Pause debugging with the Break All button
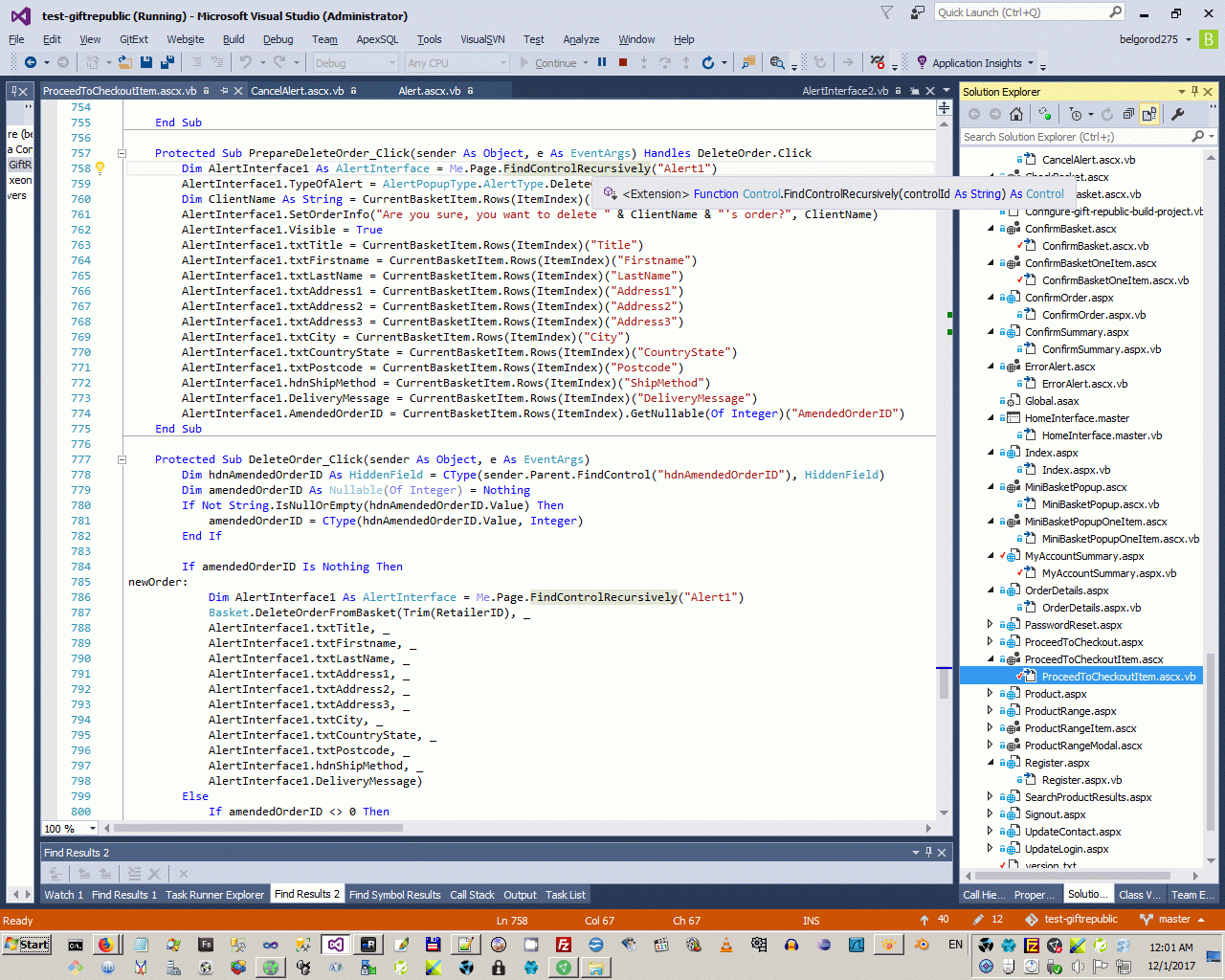 [602, 62]
